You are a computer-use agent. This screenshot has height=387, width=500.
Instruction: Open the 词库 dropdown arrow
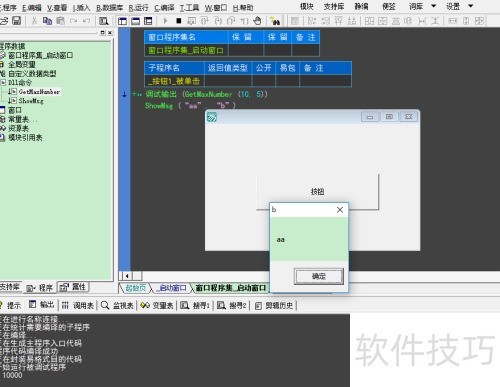click(434, 6)
